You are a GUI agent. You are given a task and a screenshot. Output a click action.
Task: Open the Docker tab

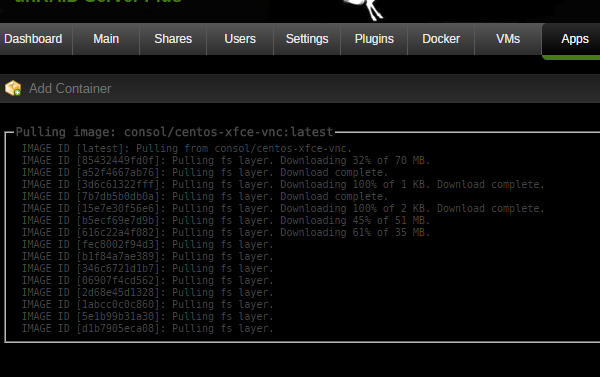point(441,39)
